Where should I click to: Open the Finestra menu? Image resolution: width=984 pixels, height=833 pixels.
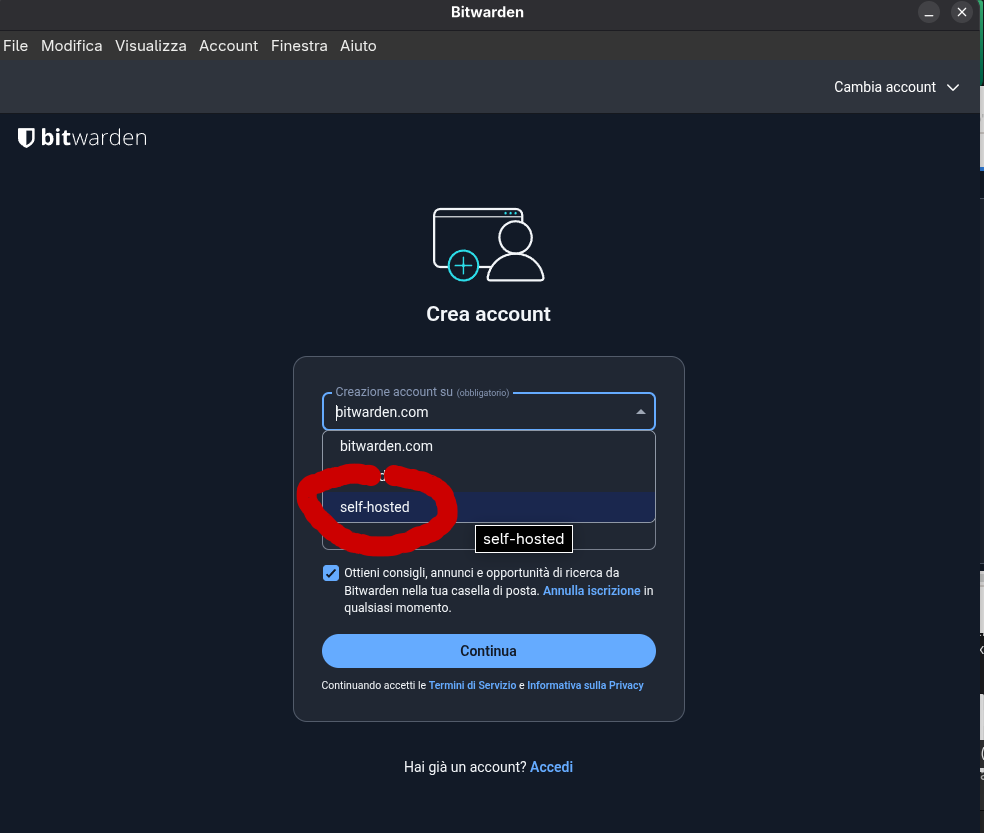pyautogui.click(x=299, y=46)
